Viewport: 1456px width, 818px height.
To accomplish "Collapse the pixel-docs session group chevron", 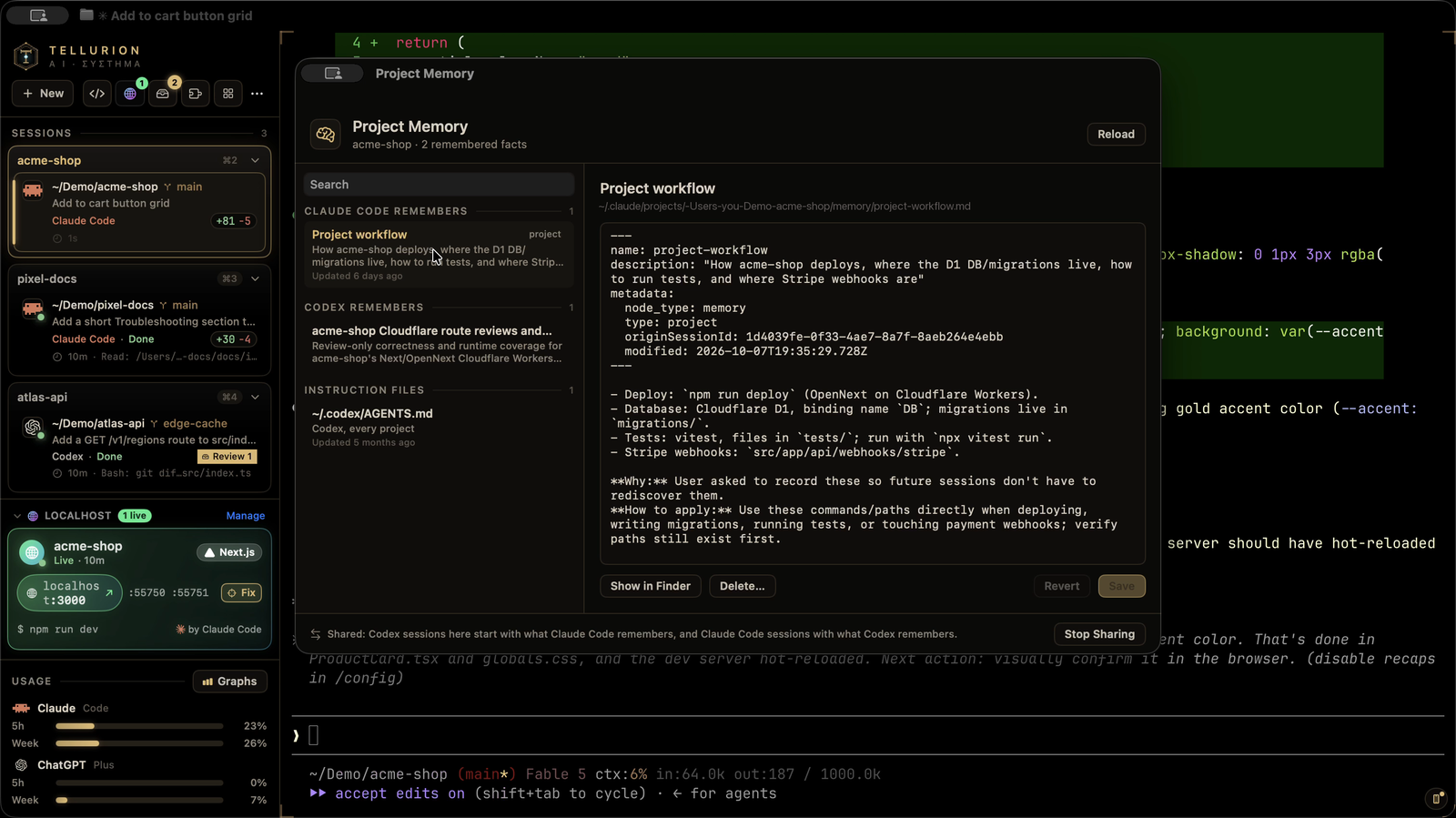I will click(255, 278).
